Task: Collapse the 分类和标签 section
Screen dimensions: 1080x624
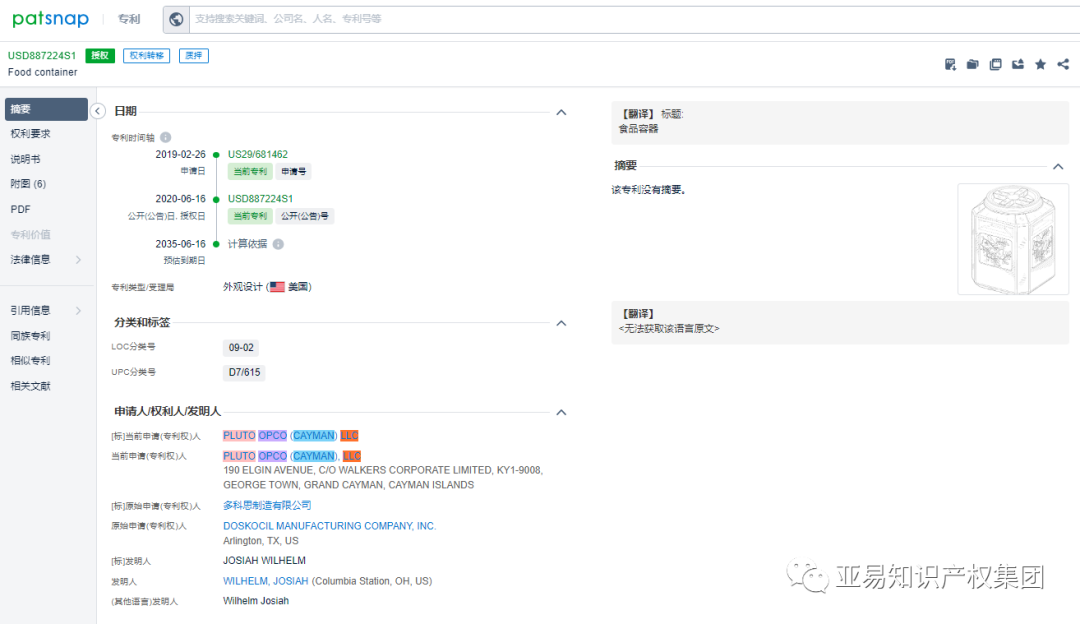Action: pyautogui.click(x=561, y=323)
